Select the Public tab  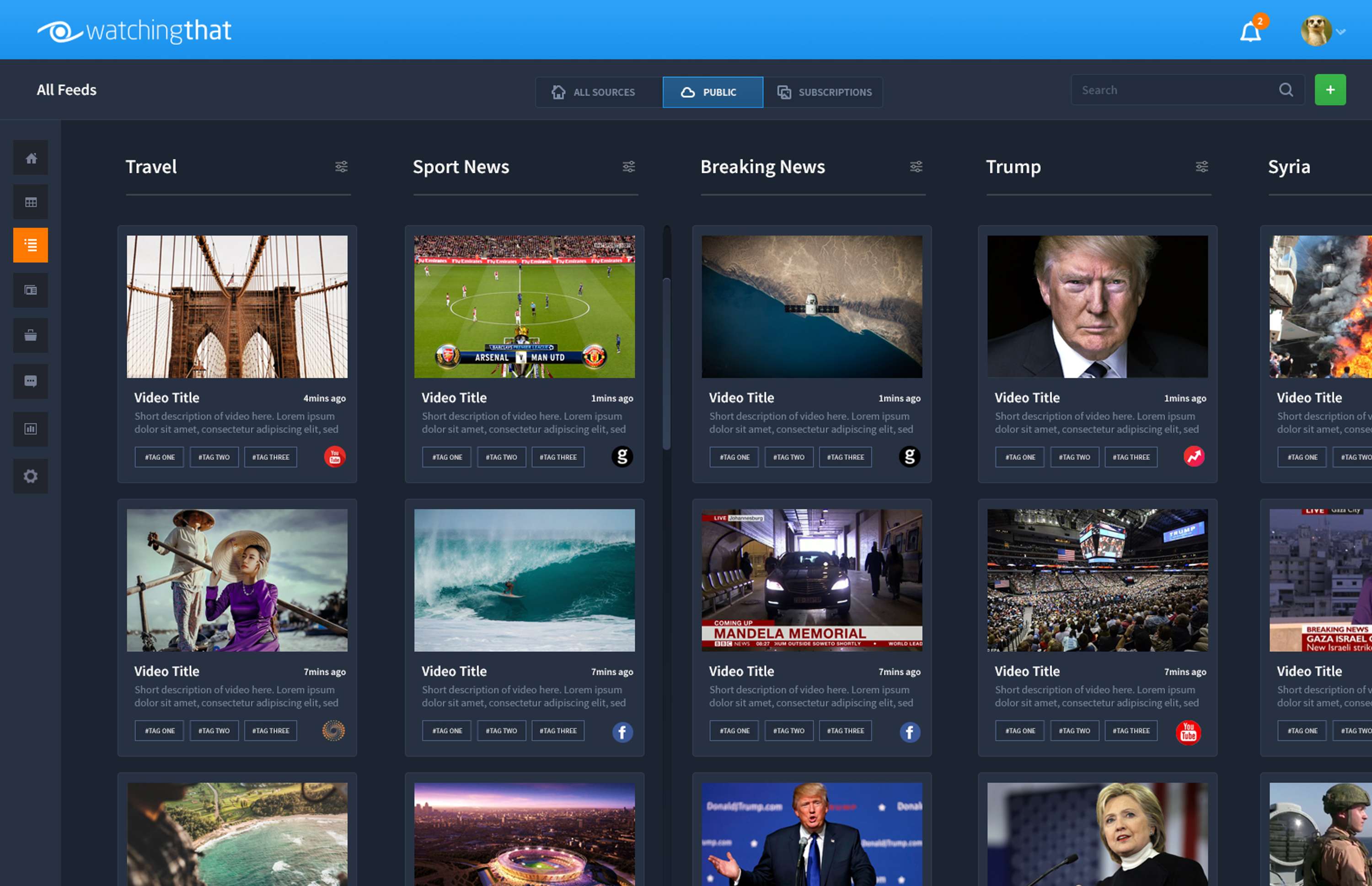pos(713,92)
